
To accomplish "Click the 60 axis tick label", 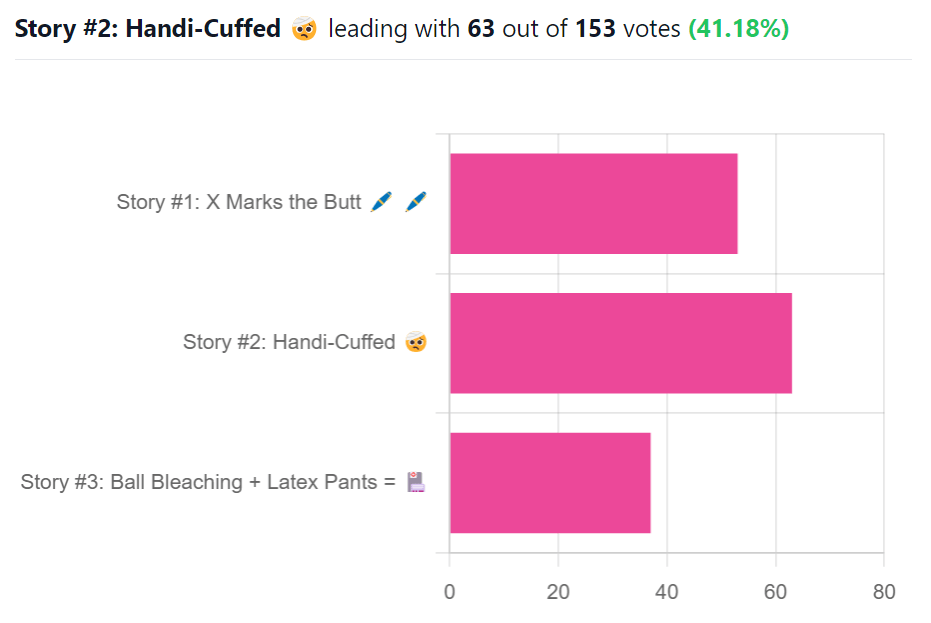I will [x=775, y=592].
